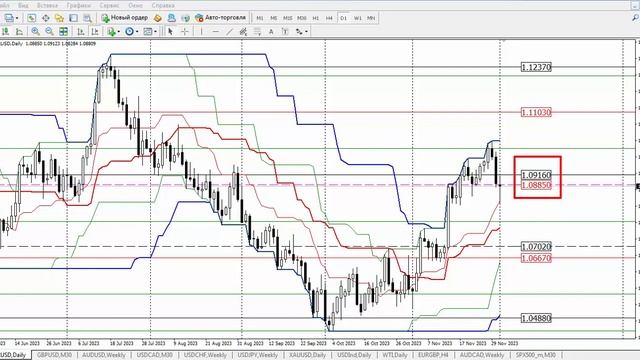Open the Графики menu
This screenshot has width=640, height=360.
79,6
